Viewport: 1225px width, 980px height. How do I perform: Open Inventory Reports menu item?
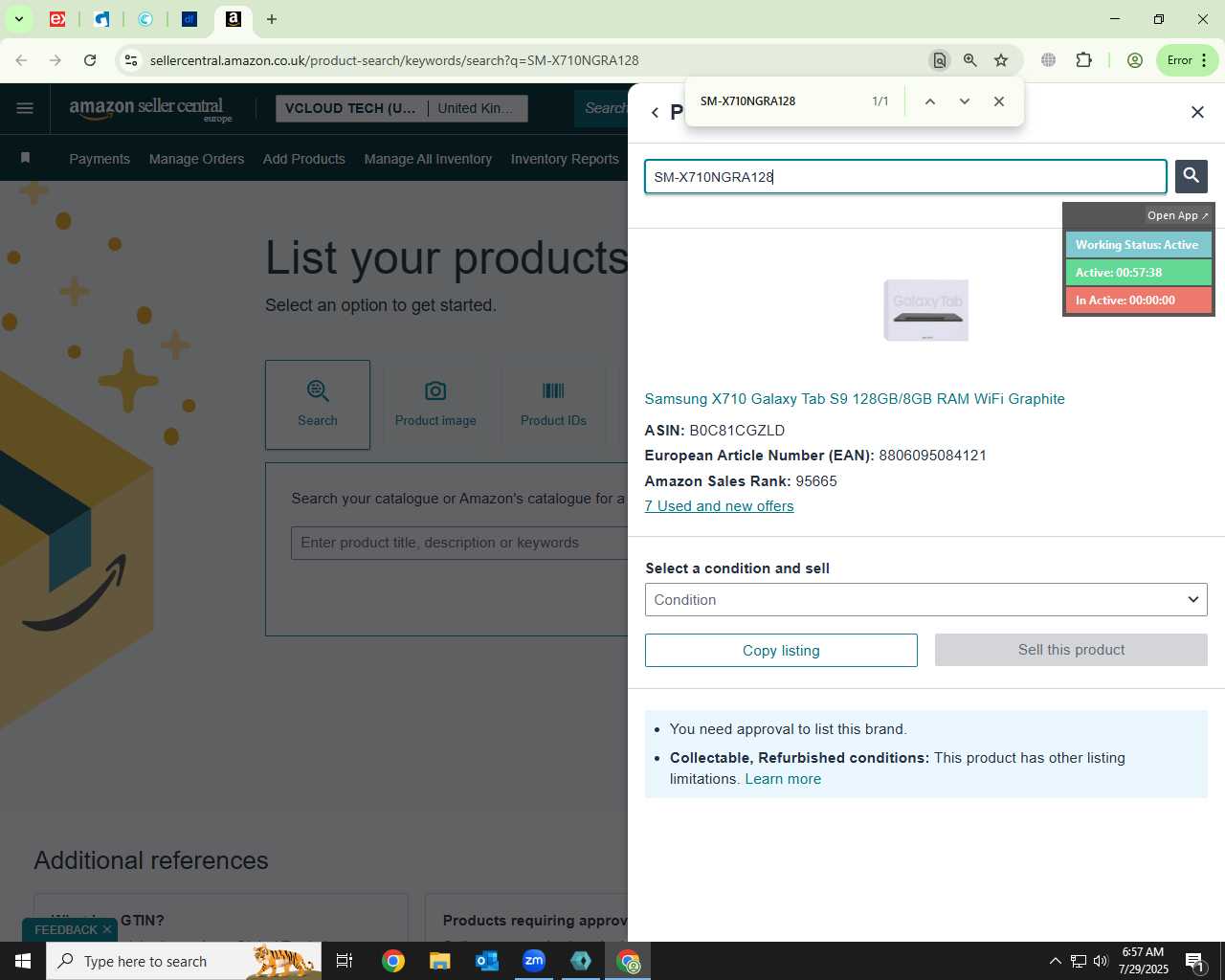coord(565,159)
